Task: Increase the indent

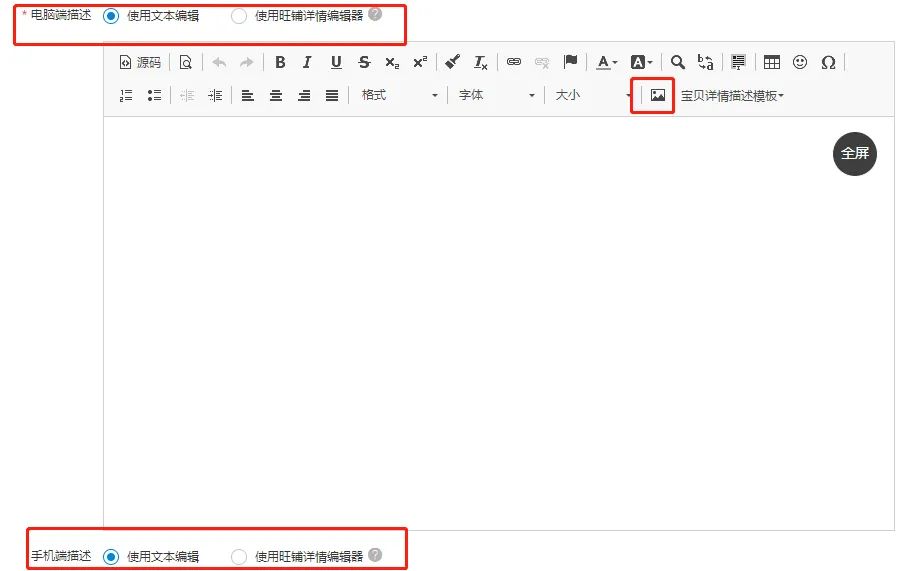Action: (215, 95)
